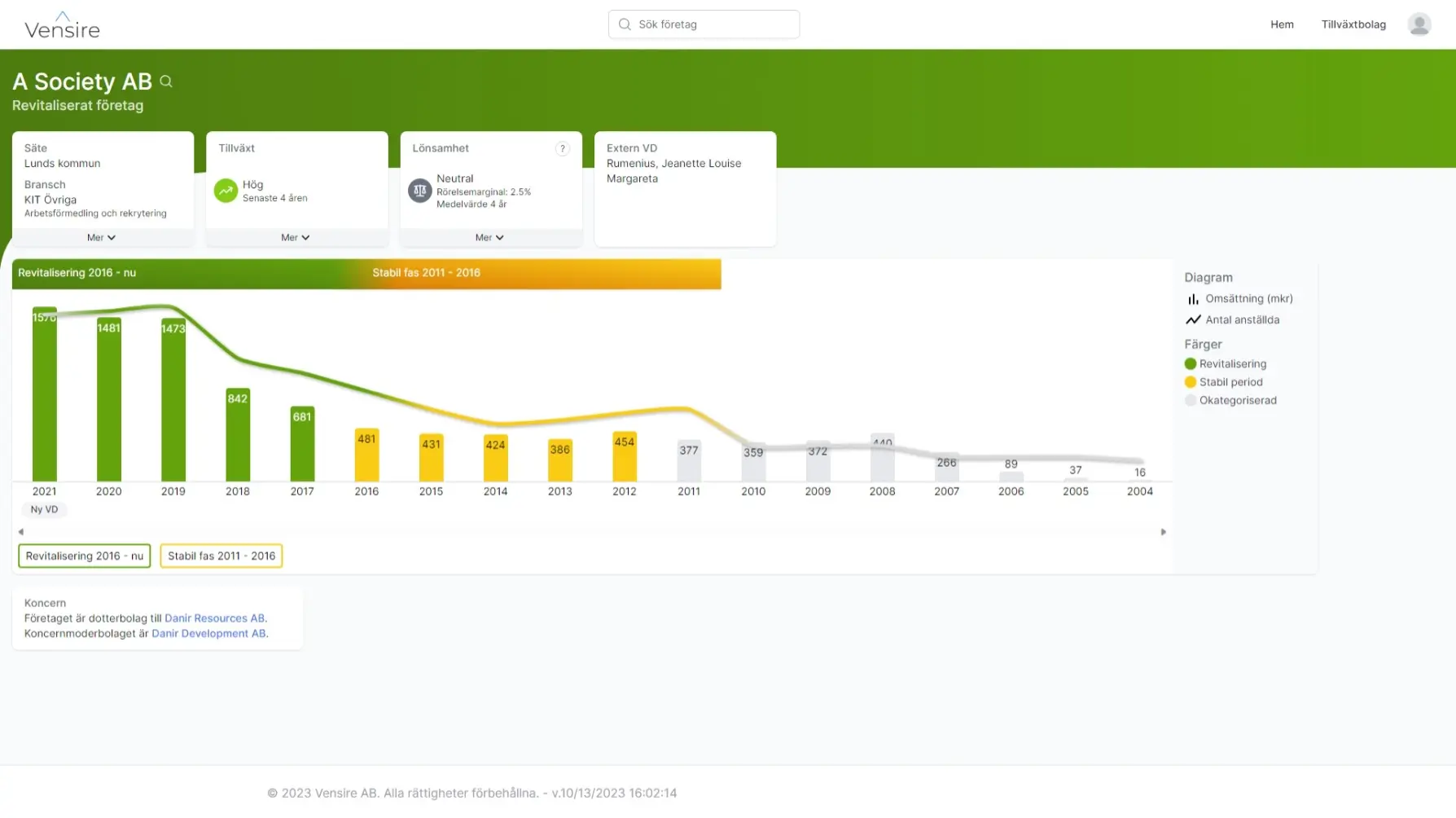
Task: Click the 2004 value 16
Action: click(1140, 473)
